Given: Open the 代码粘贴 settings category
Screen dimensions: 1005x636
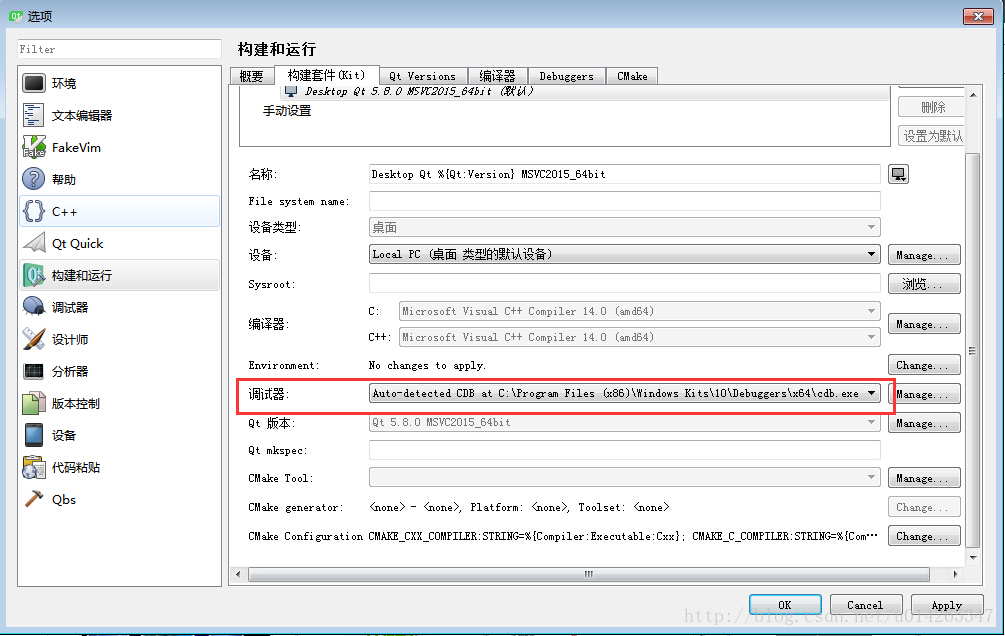Looking at the screenshot, I should pos(119,468).
